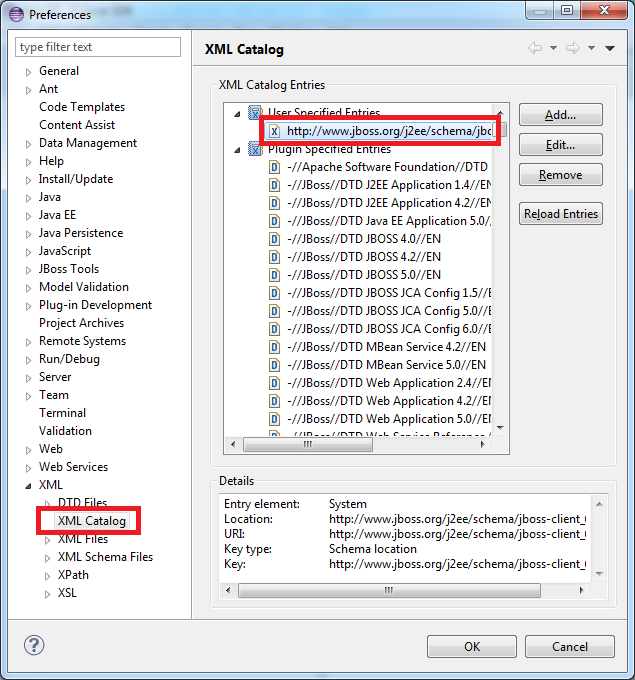The image size is (635, 680).
Task: Collapse the Plugin Specified Entries node
Action: pos(237,150)
